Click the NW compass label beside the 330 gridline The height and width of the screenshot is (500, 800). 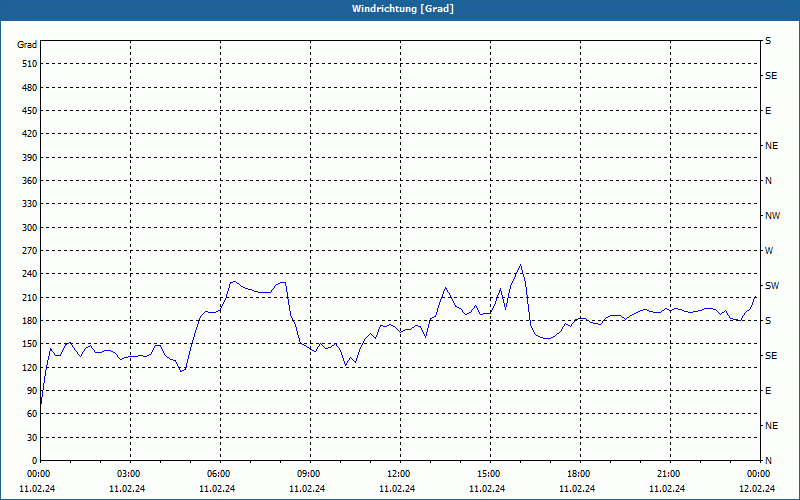772,216
